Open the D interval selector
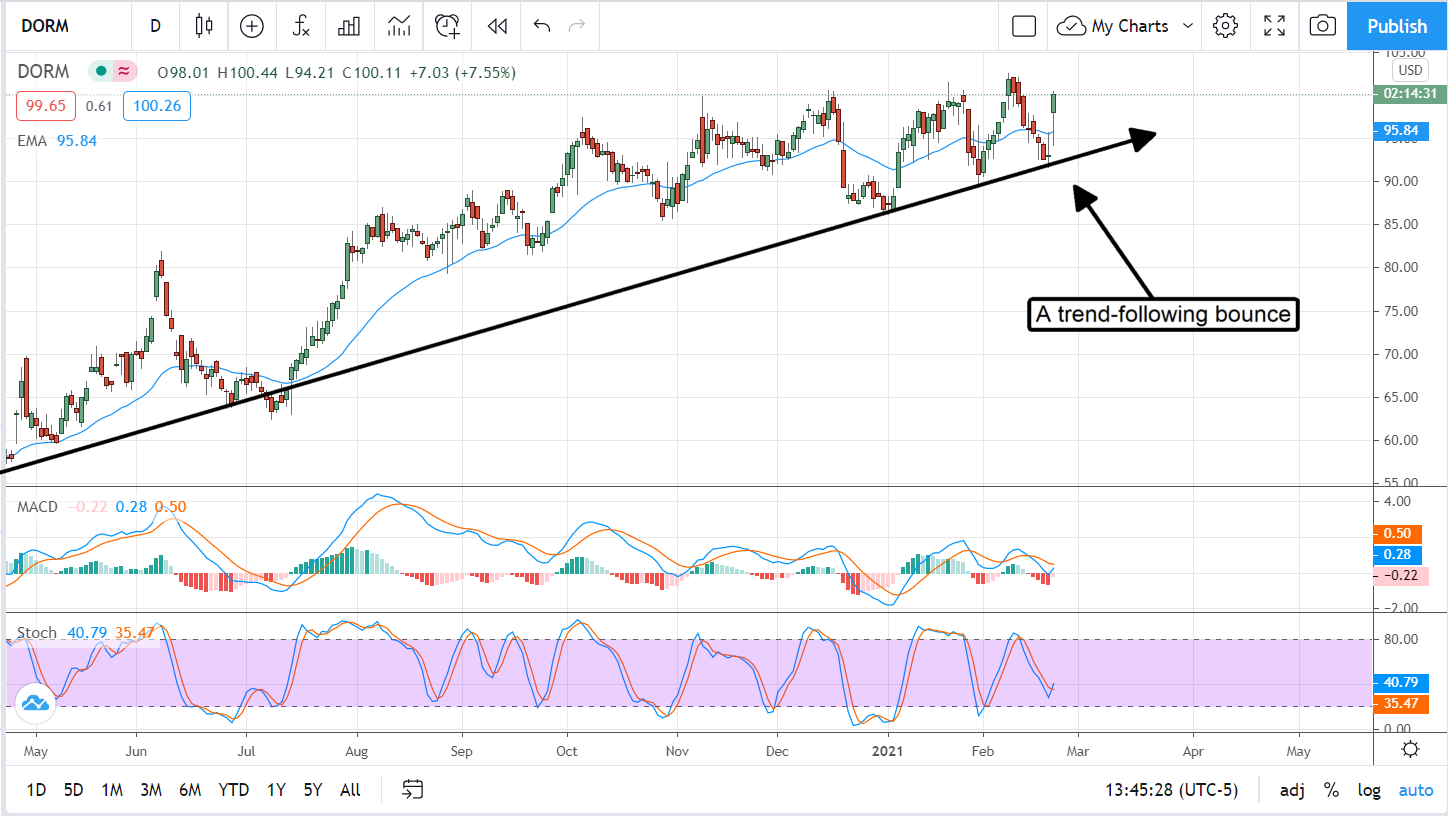 [x=155, y=26]
